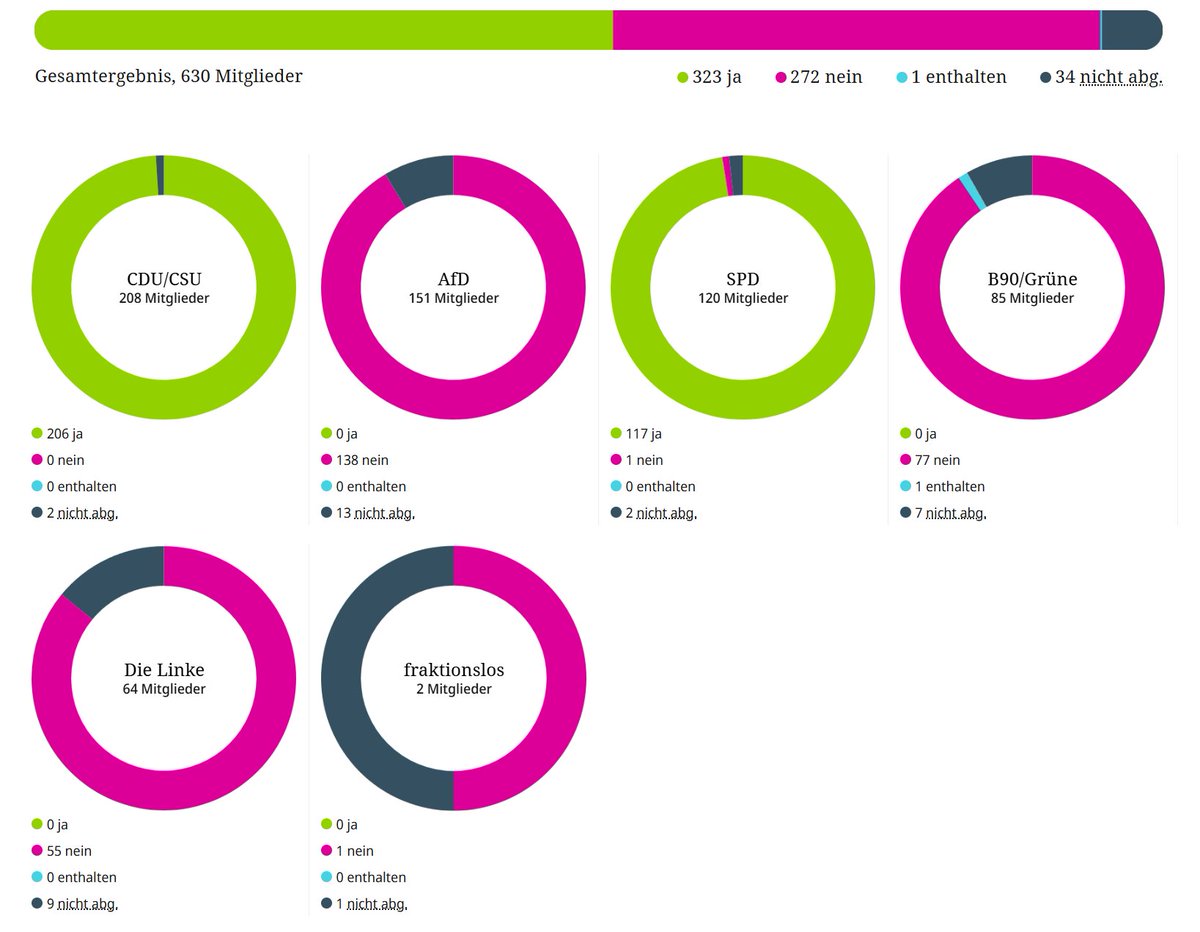Click the 'AfD' donut chart label

pyautogui.click(x=453, y=279)
